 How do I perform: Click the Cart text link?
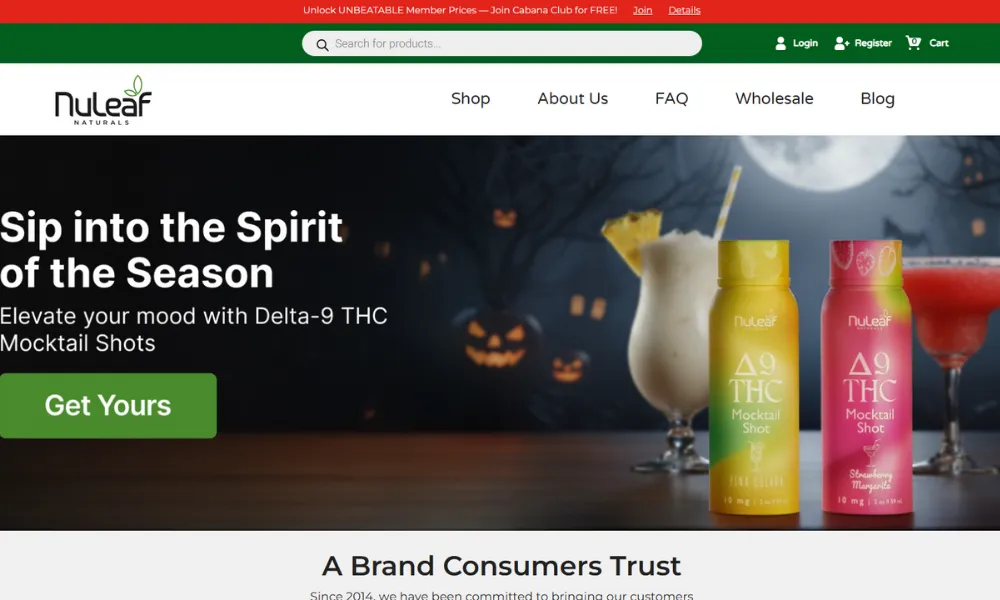pyautogui.click(x=939, y=43)
